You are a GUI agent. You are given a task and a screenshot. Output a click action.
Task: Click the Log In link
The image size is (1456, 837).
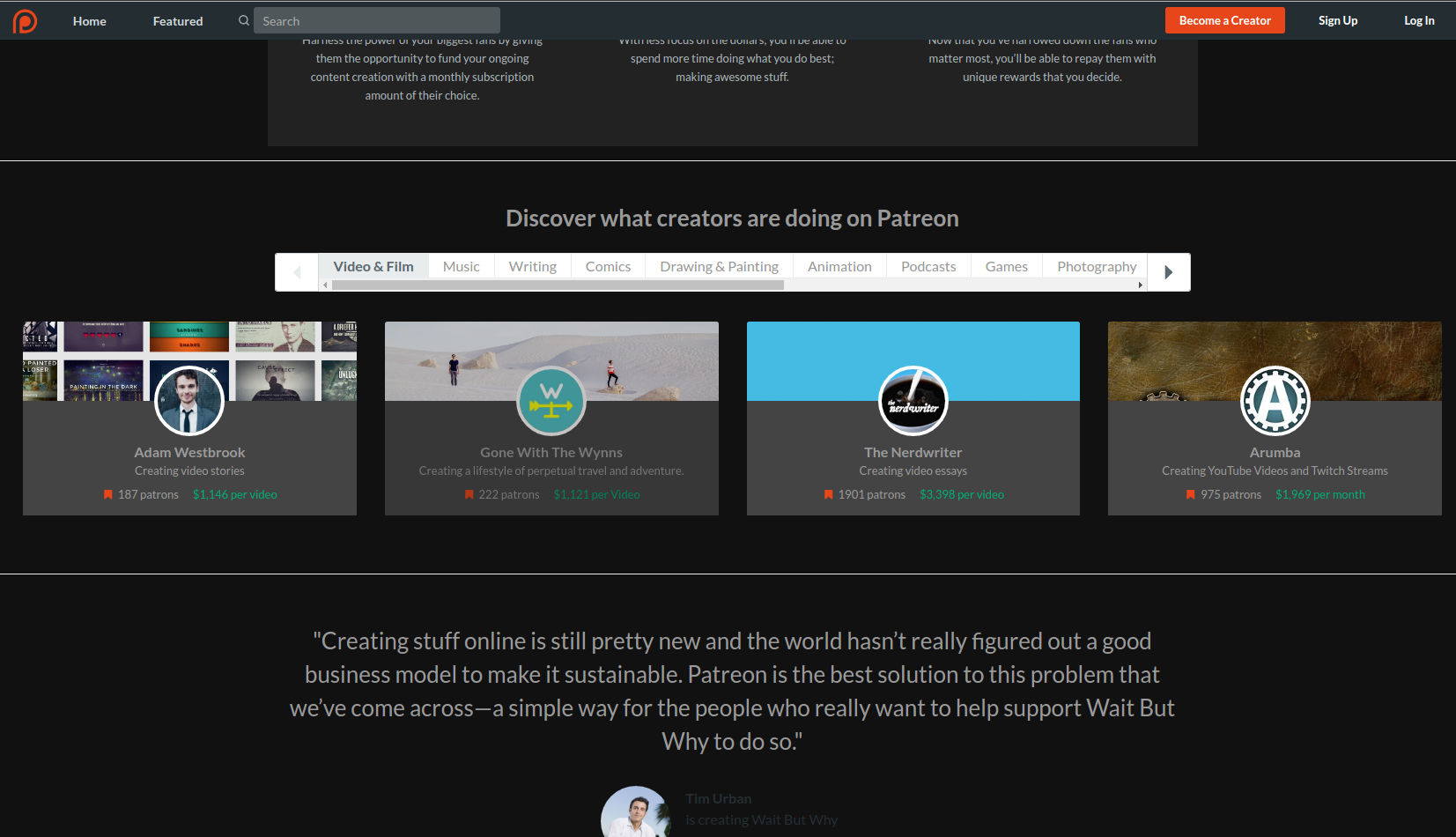(x=1419, y=20)
